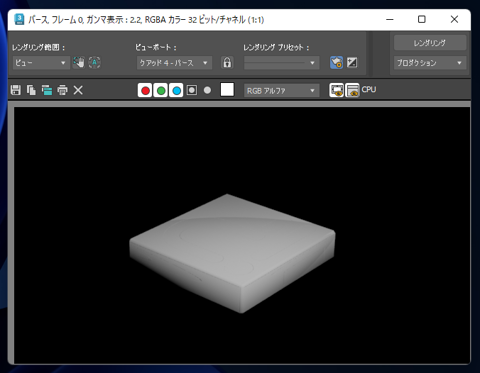Open the プロダクション render mode dropdown

[x=430, y=63]
